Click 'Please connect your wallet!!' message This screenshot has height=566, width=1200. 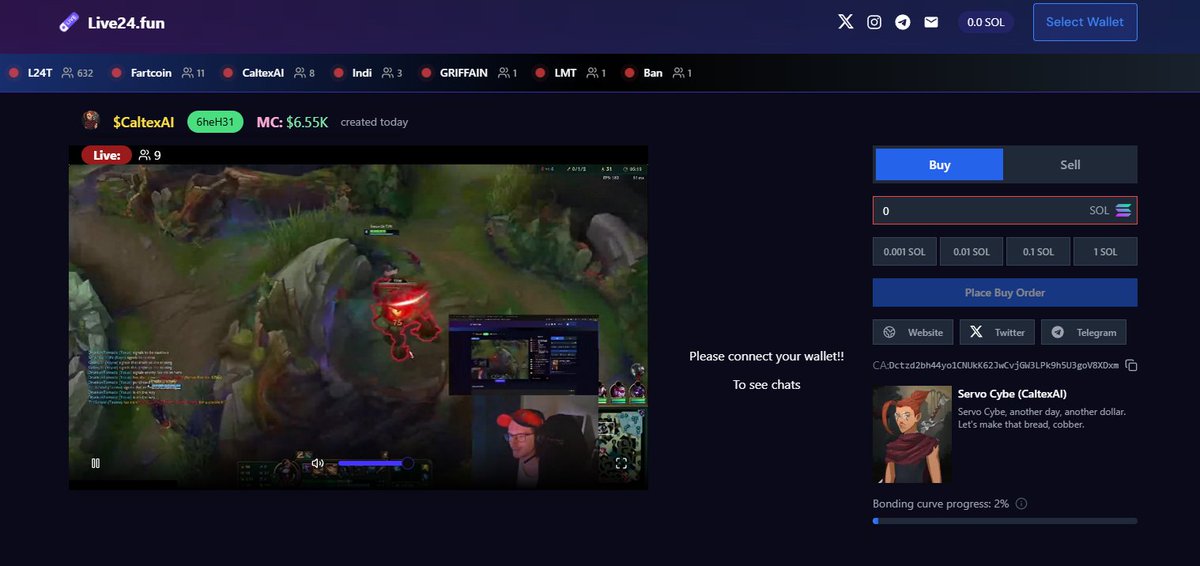coord(767,356)
